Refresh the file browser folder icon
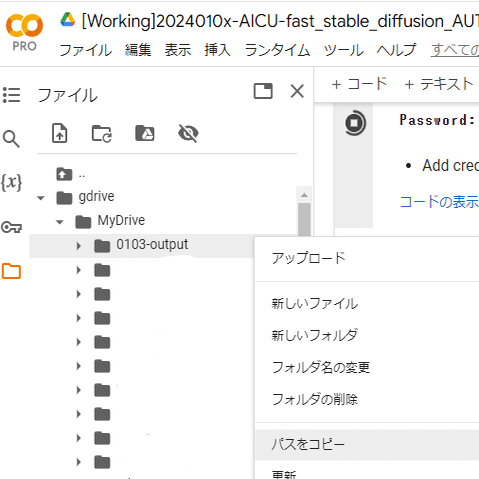Screen dimensions: 479x479 click(102, 134)
